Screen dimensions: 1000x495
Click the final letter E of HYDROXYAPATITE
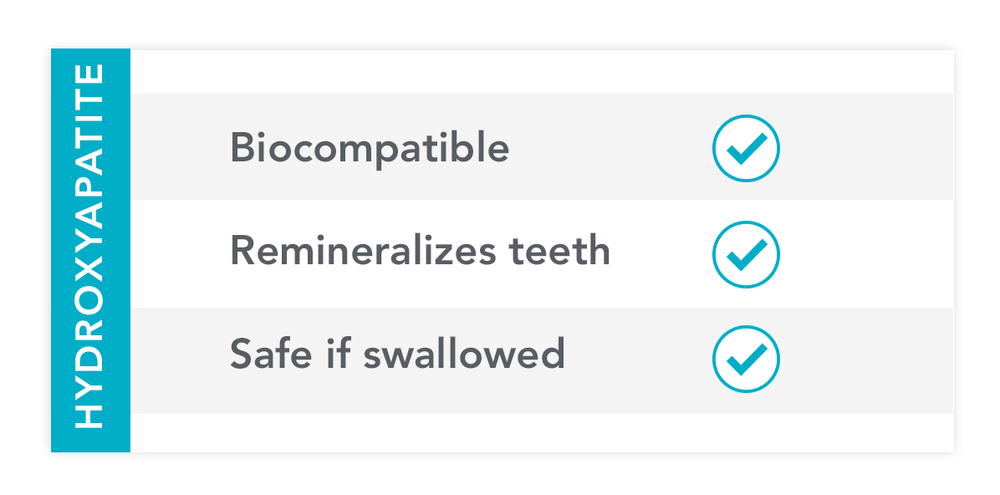91,76
